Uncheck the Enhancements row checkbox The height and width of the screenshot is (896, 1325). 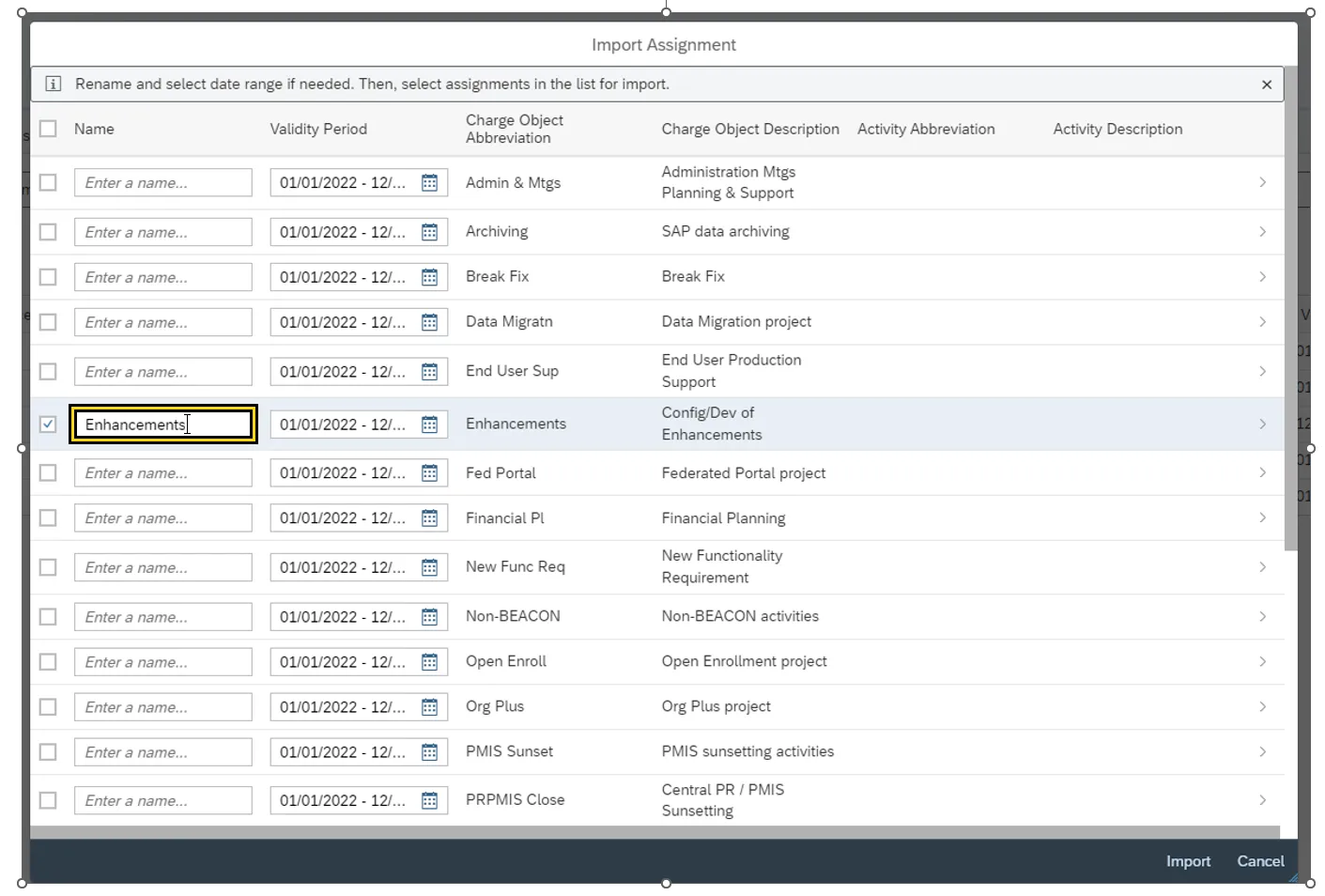48,425
